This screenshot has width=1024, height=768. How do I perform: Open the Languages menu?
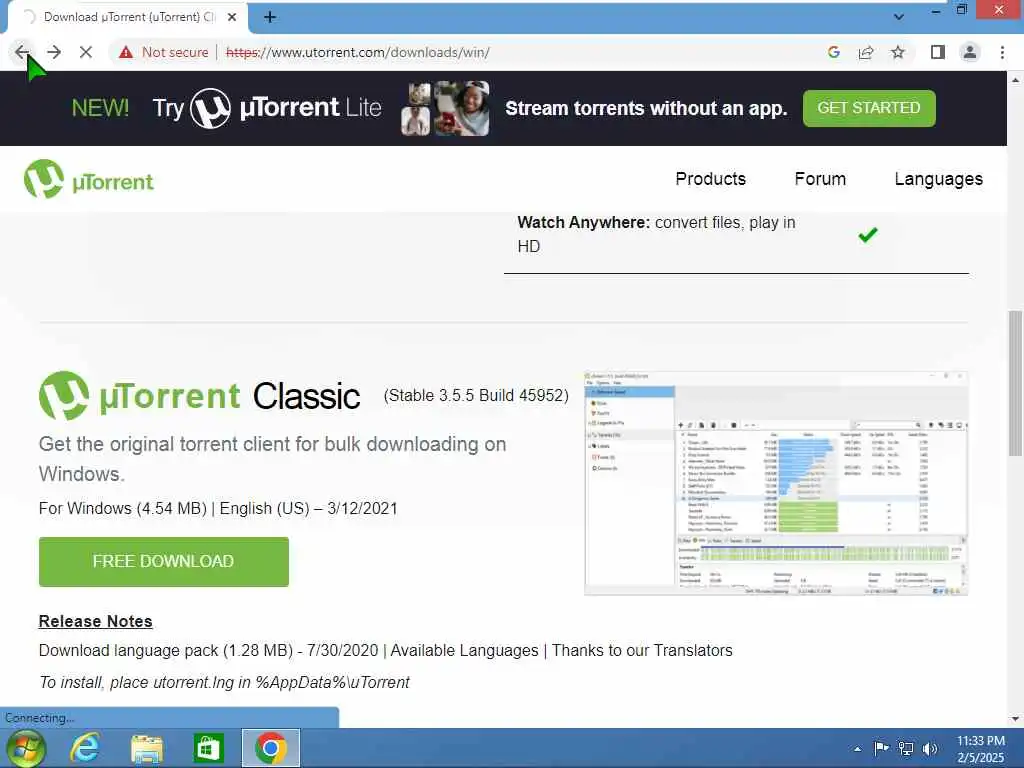(938, 179)
